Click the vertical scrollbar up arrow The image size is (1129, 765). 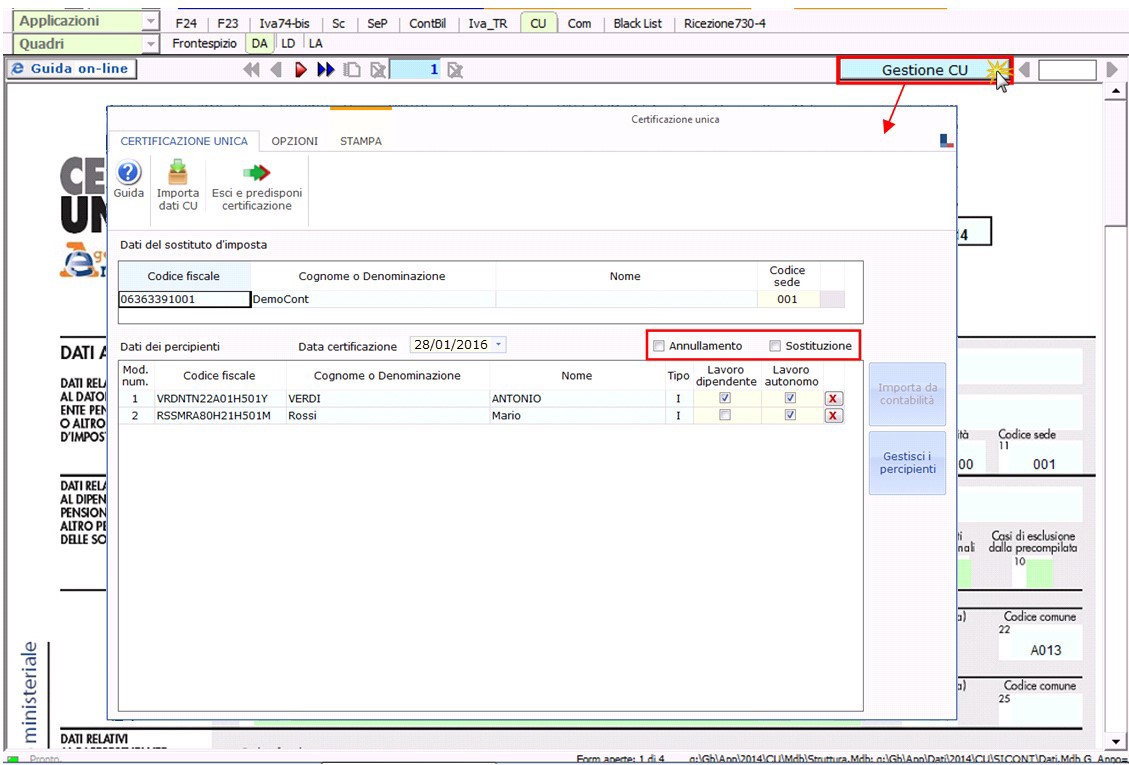(1117, 91)
